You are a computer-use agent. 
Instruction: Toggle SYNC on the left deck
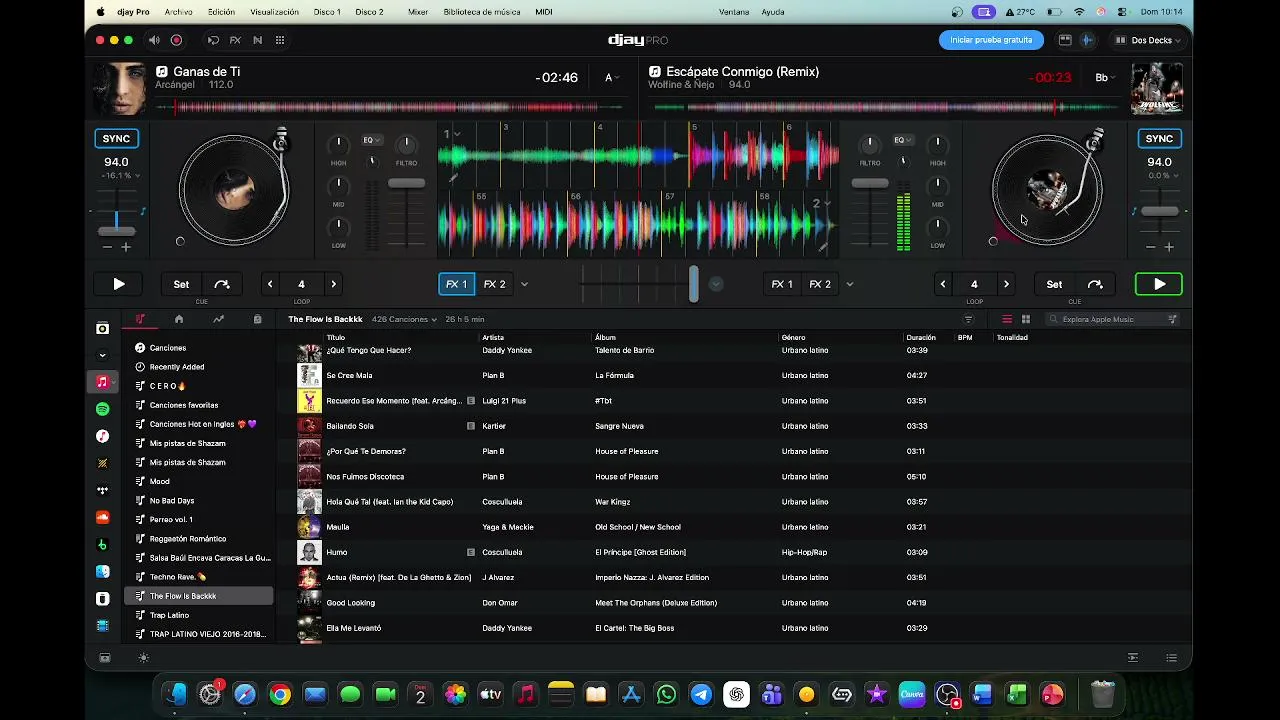coord(116,138)
